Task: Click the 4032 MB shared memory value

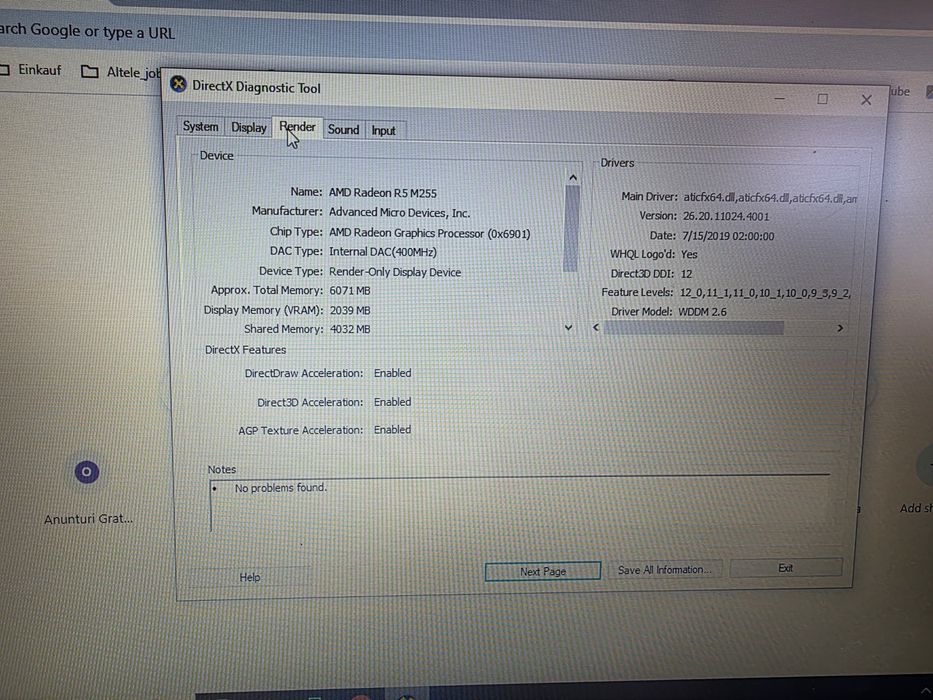Action: click(350, 329)
